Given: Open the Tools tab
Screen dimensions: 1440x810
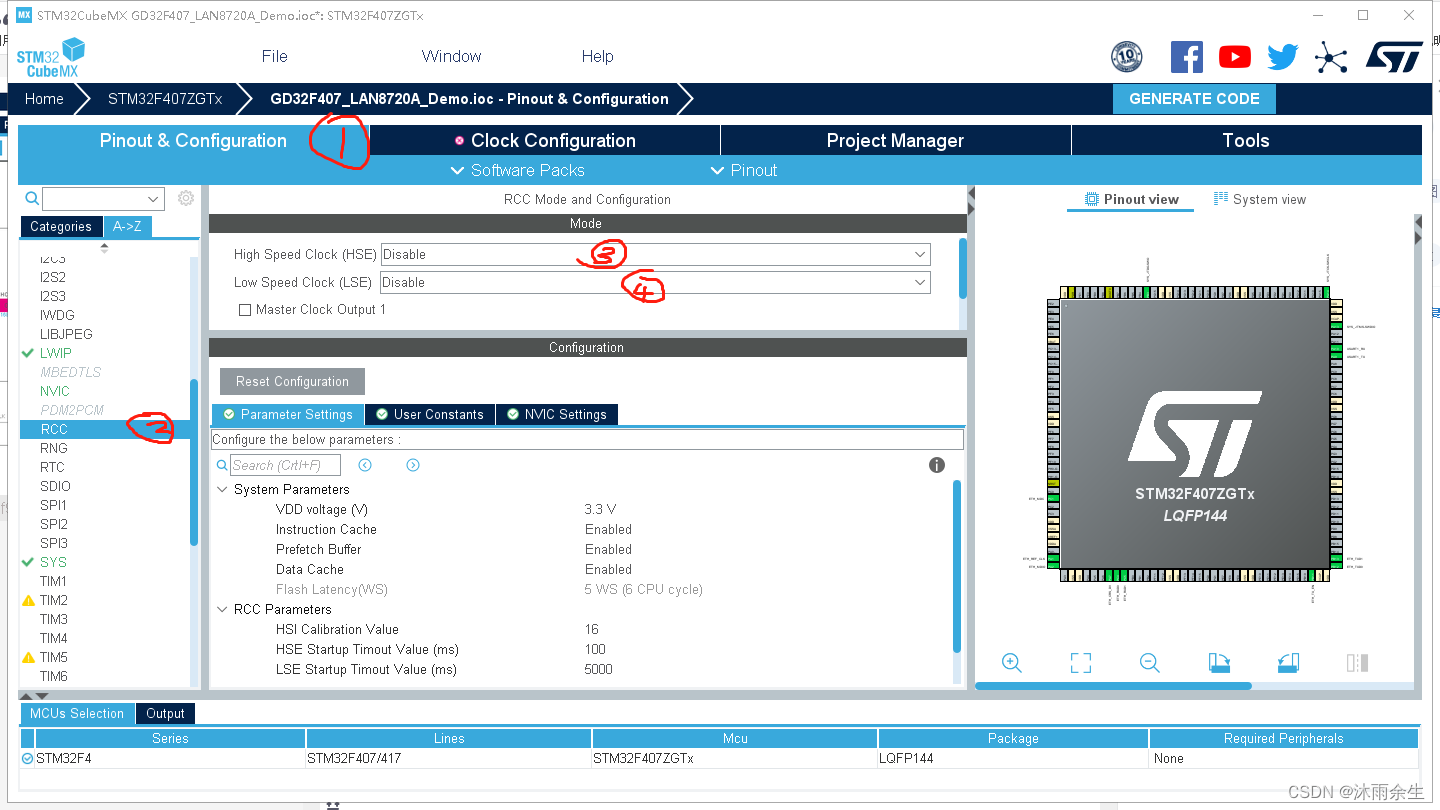Looking at the screenshot, I should [x=1246, y=141].
